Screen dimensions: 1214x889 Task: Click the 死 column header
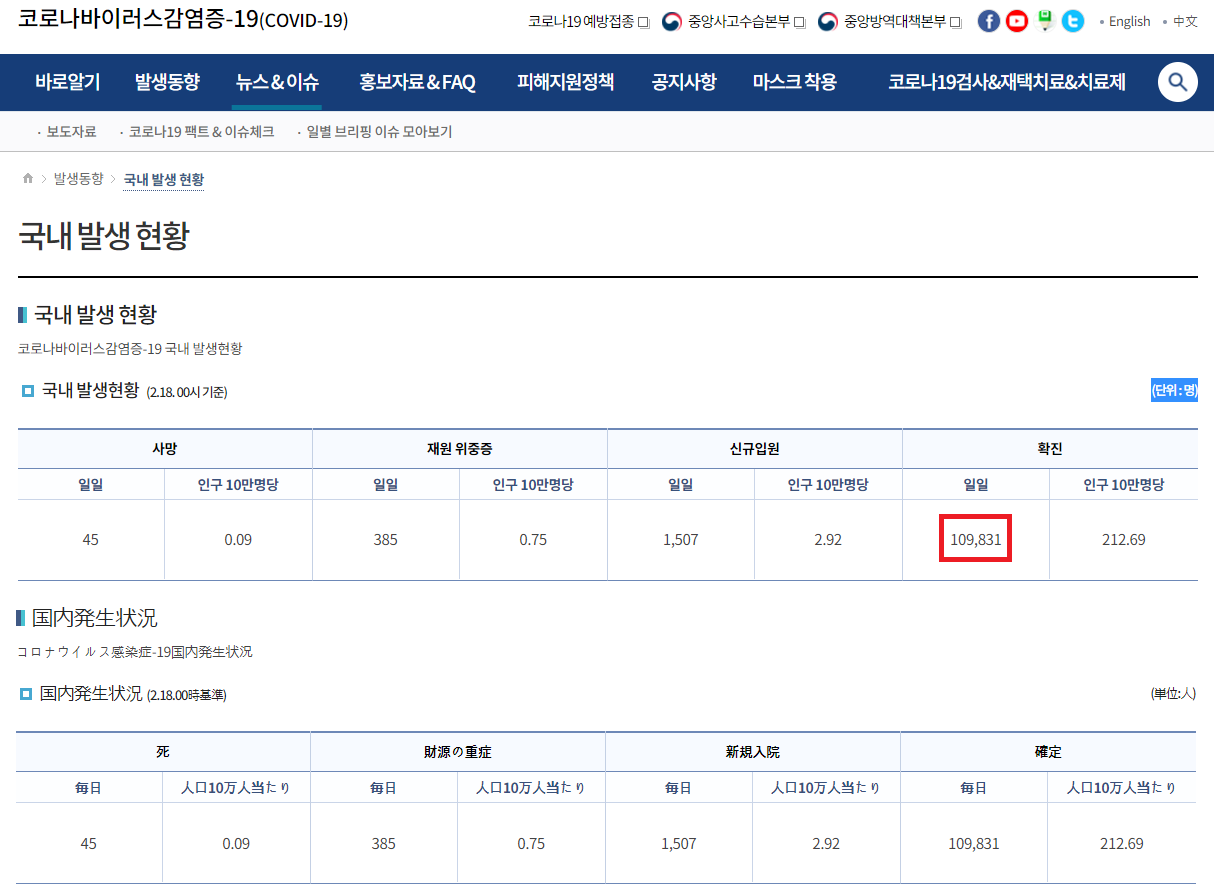click(163, 752)
